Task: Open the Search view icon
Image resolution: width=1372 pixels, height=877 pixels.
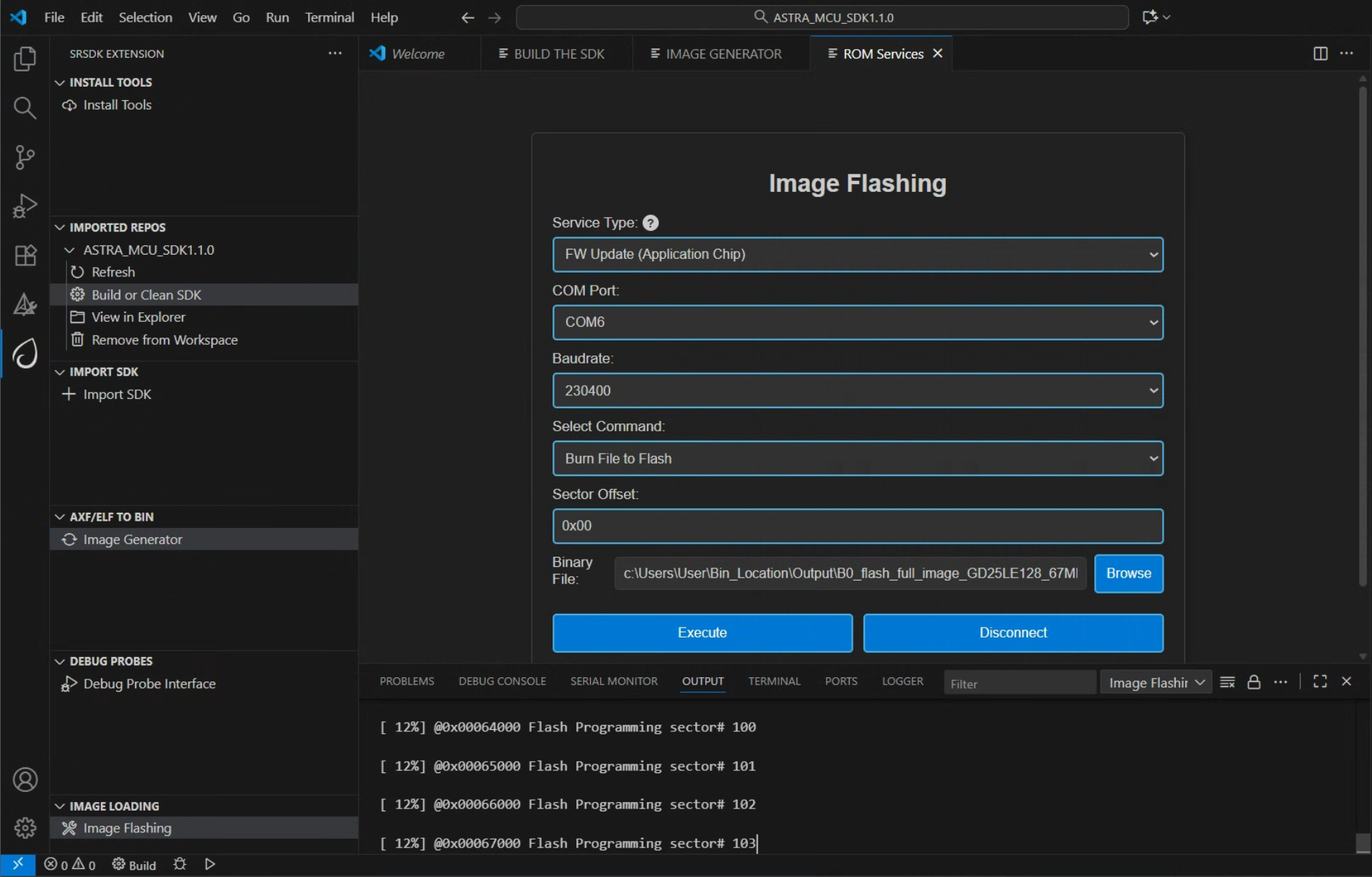Action: 25,107
